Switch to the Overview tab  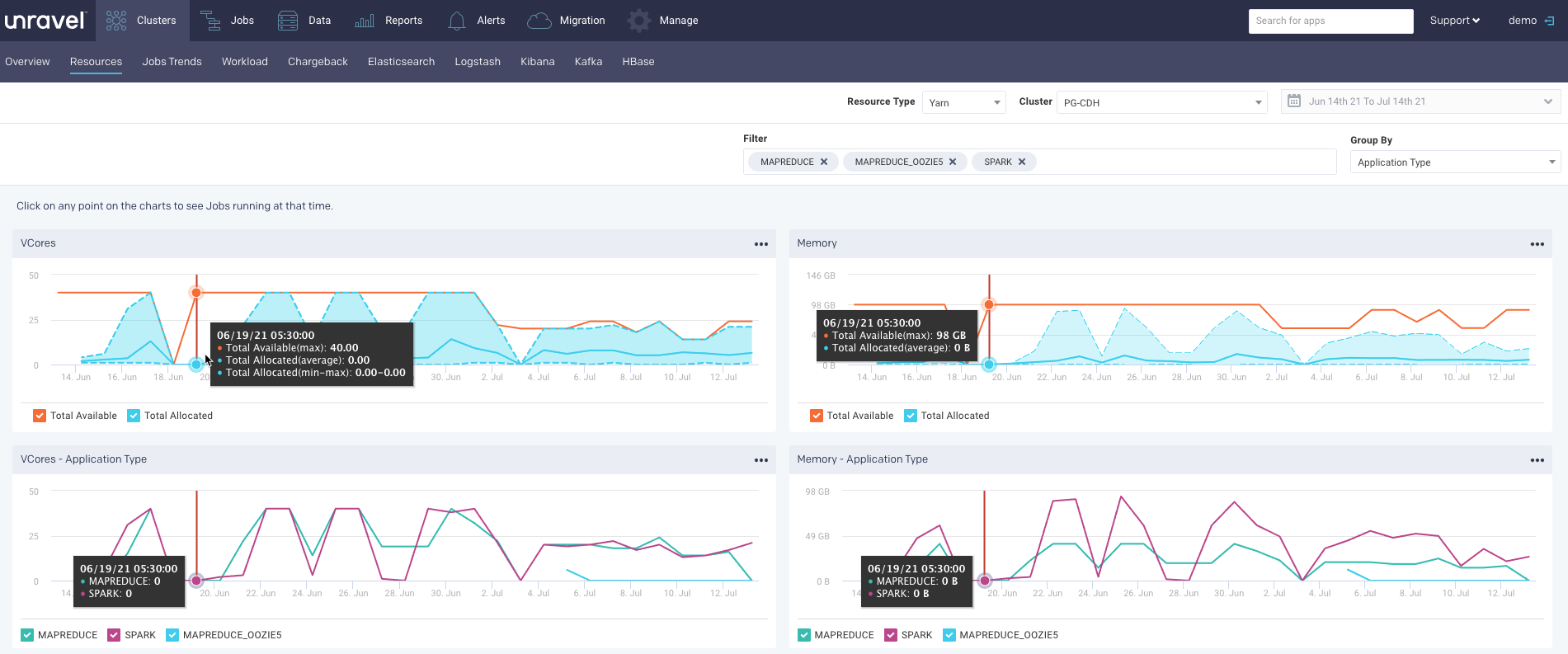[27, 62]
